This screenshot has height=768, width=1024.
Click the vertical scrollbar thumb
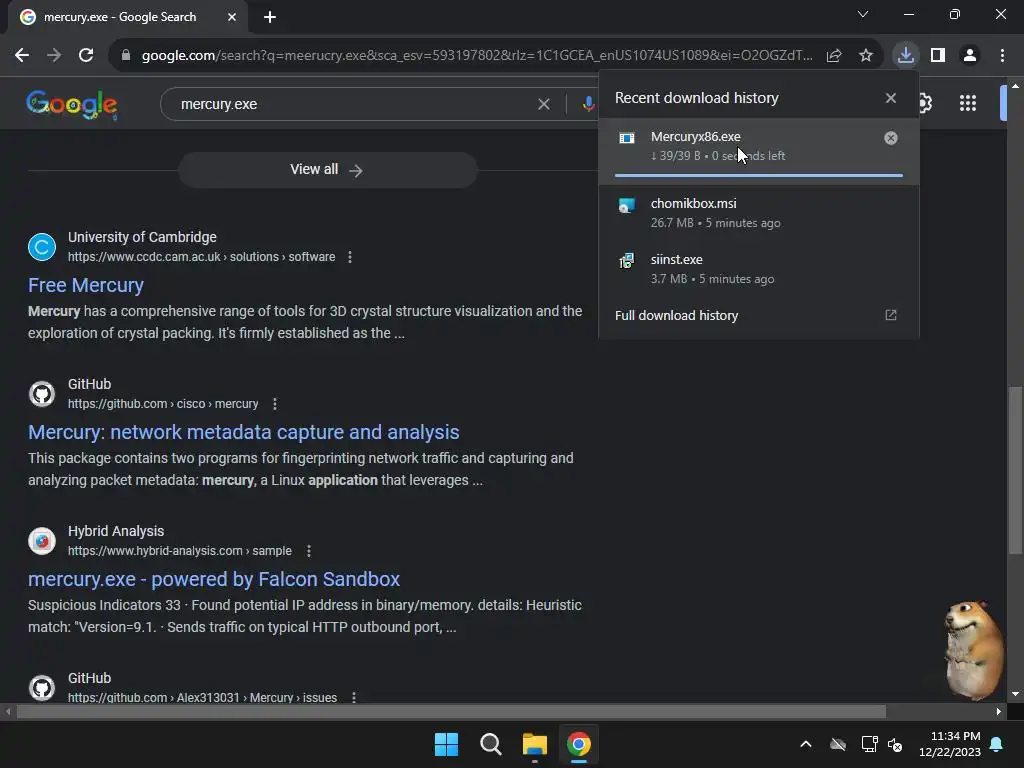[1015, 470]
